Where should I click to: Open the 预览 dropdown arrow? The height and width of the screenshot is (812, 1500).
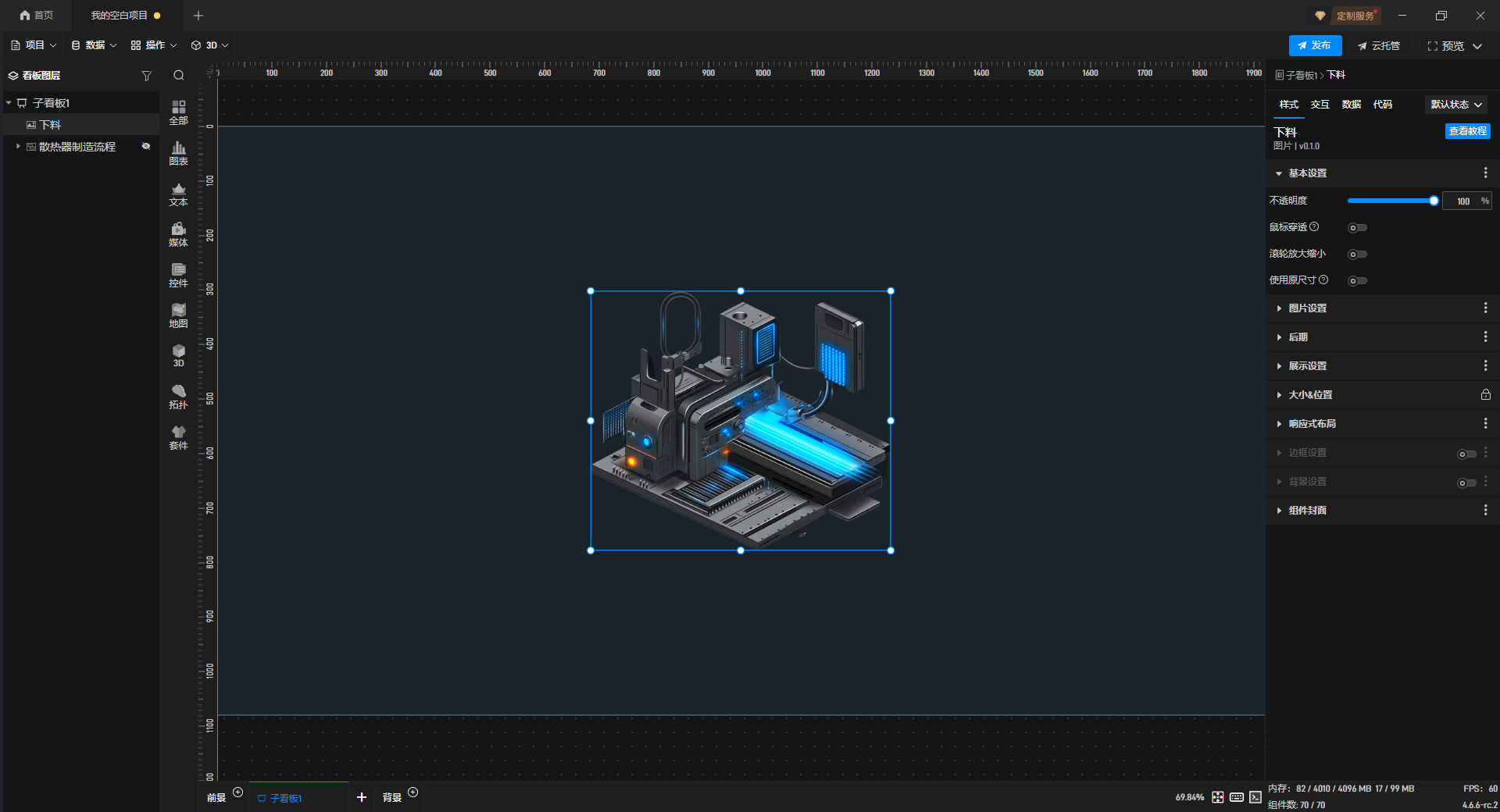pos(1477,46)
